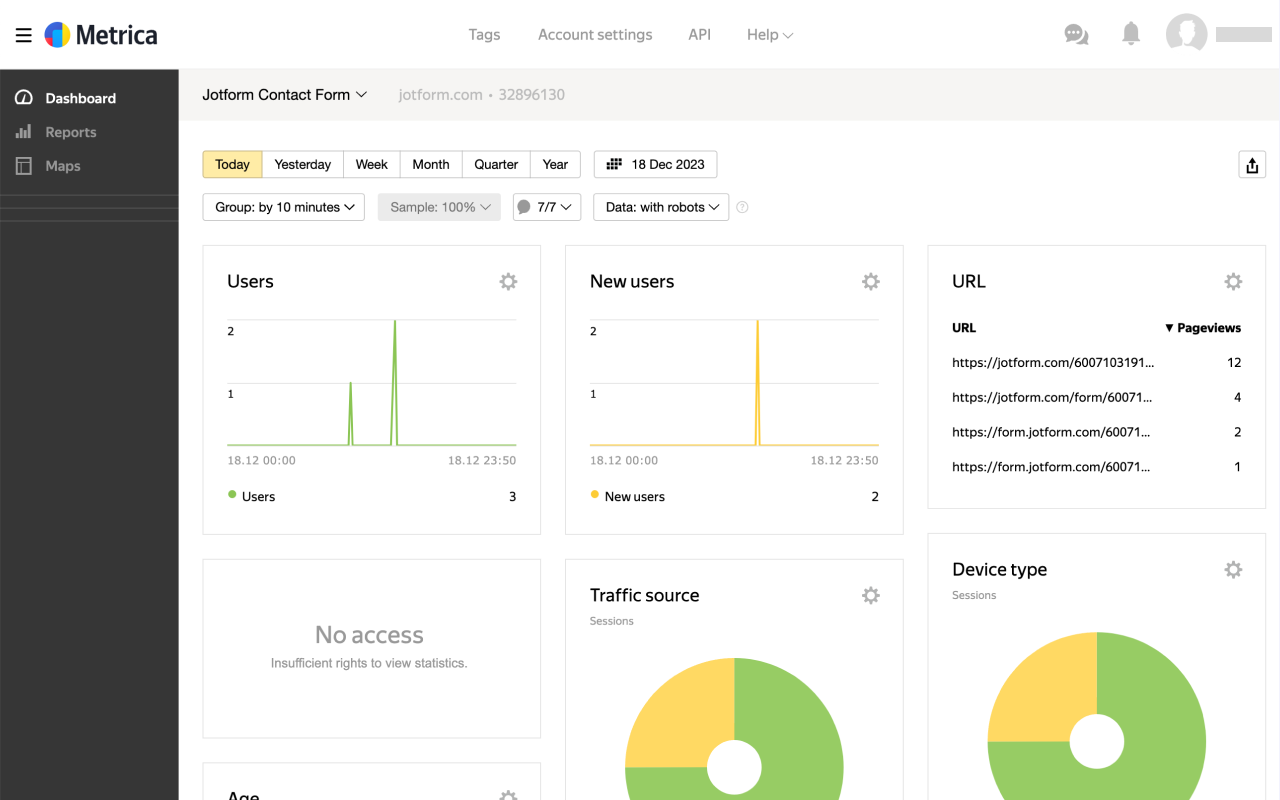Click the hamburger menu icon
1280x800 pixels.
23,34
